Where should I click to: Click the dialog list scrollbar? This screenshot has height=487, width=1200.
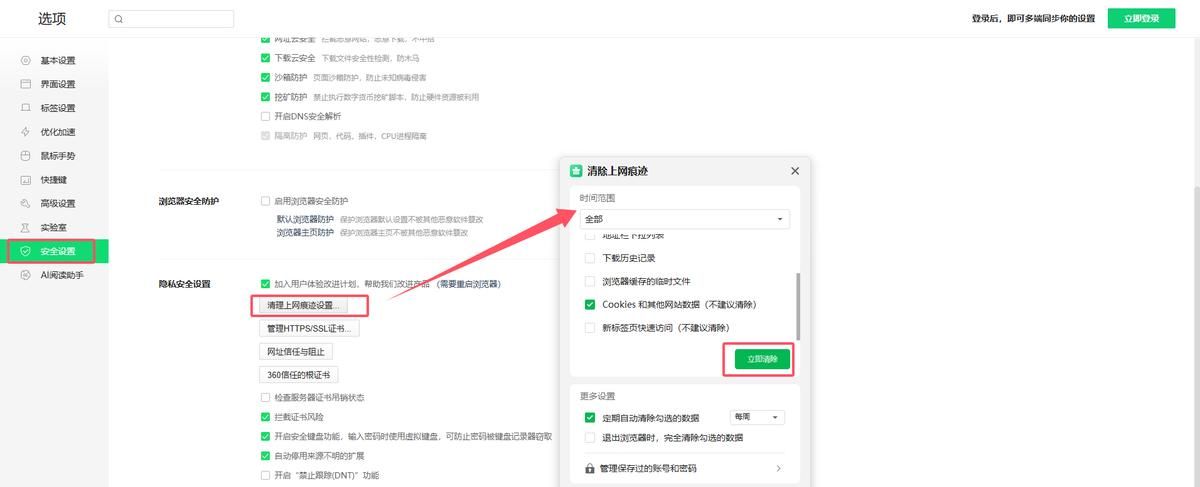coord(798,306)
